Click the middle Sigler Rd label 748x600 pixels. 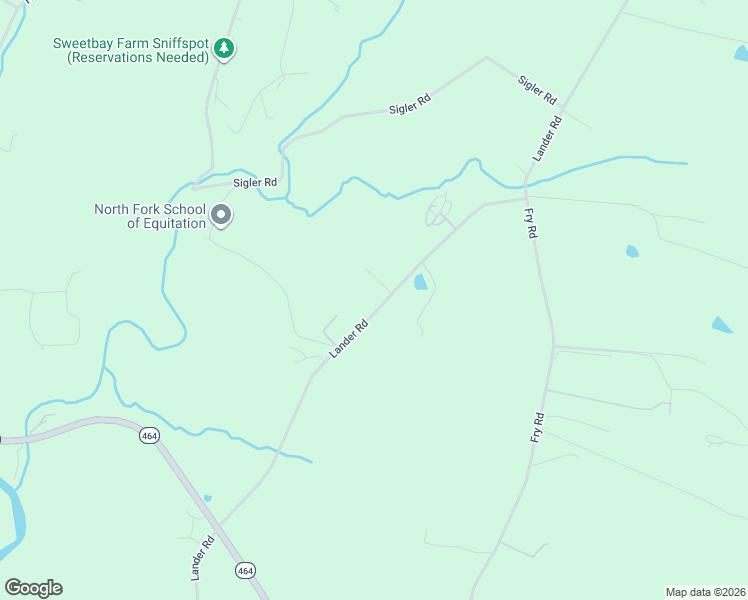[x=410, y=104]
